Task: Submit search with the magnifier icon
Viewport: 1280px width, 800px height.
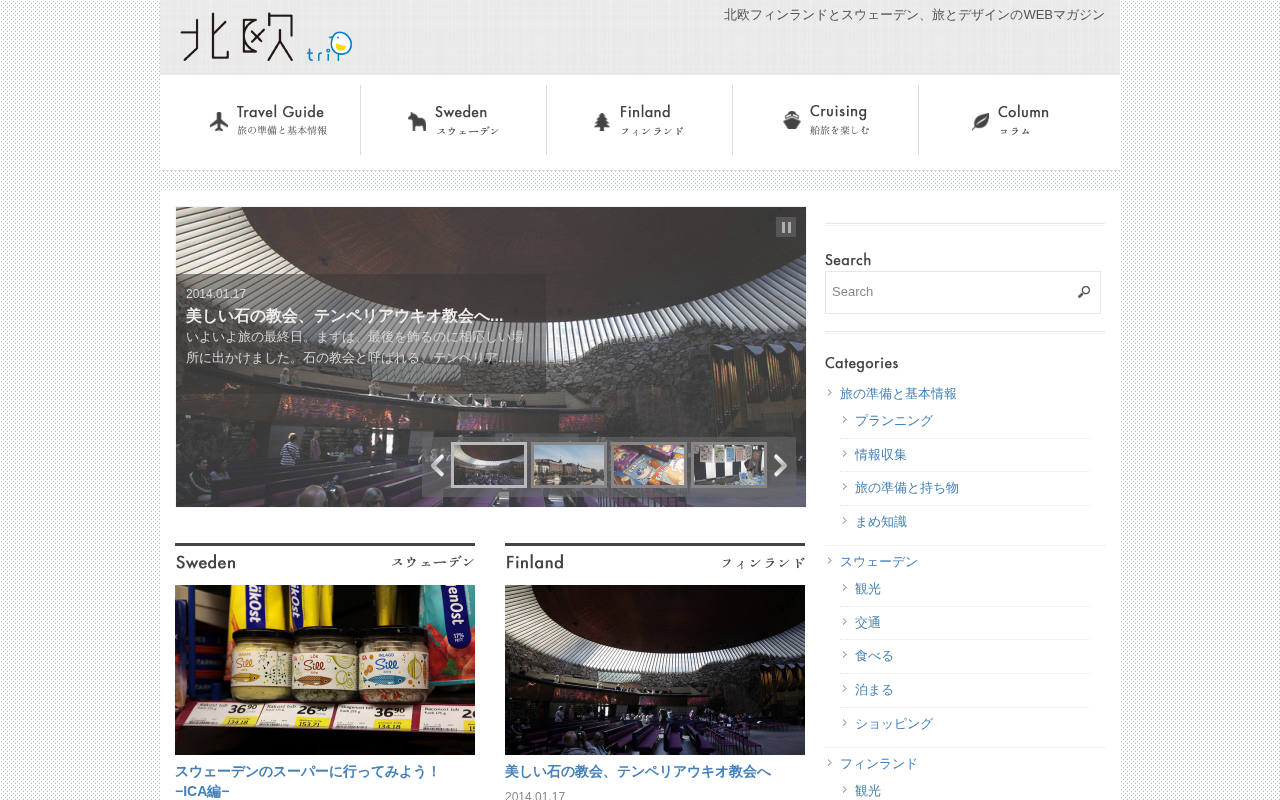Action: click(1084, 292)
